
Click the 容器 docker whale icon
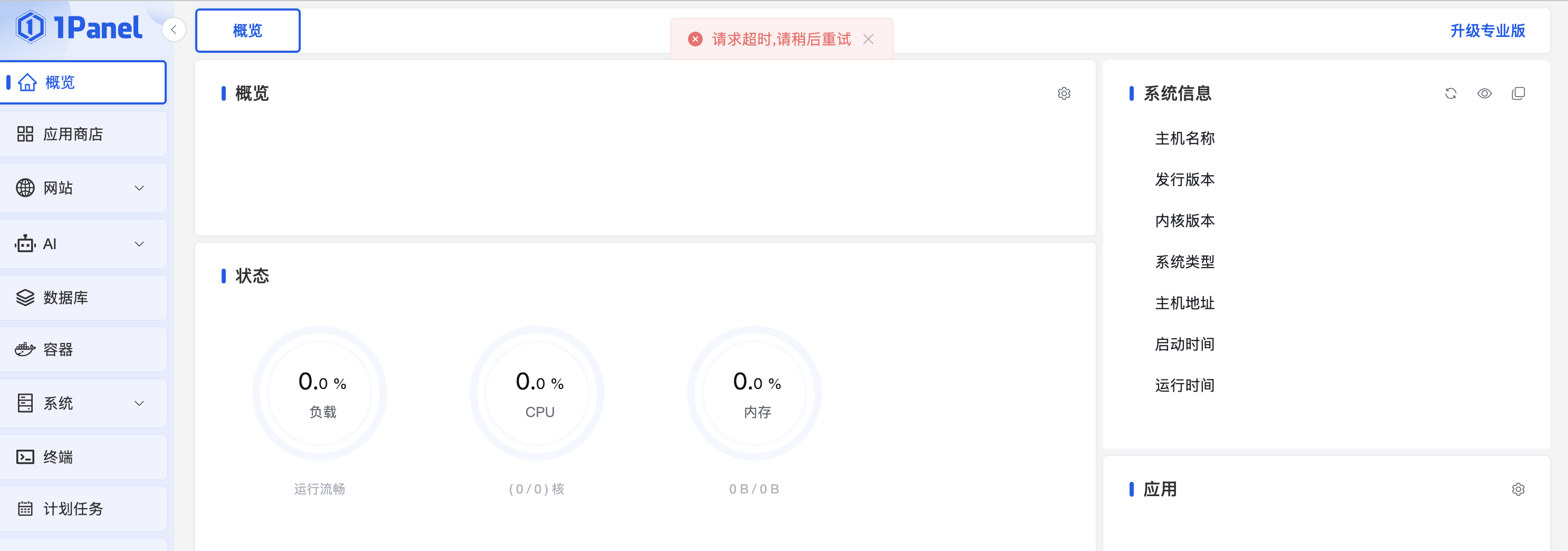click(x=25, y=349)
